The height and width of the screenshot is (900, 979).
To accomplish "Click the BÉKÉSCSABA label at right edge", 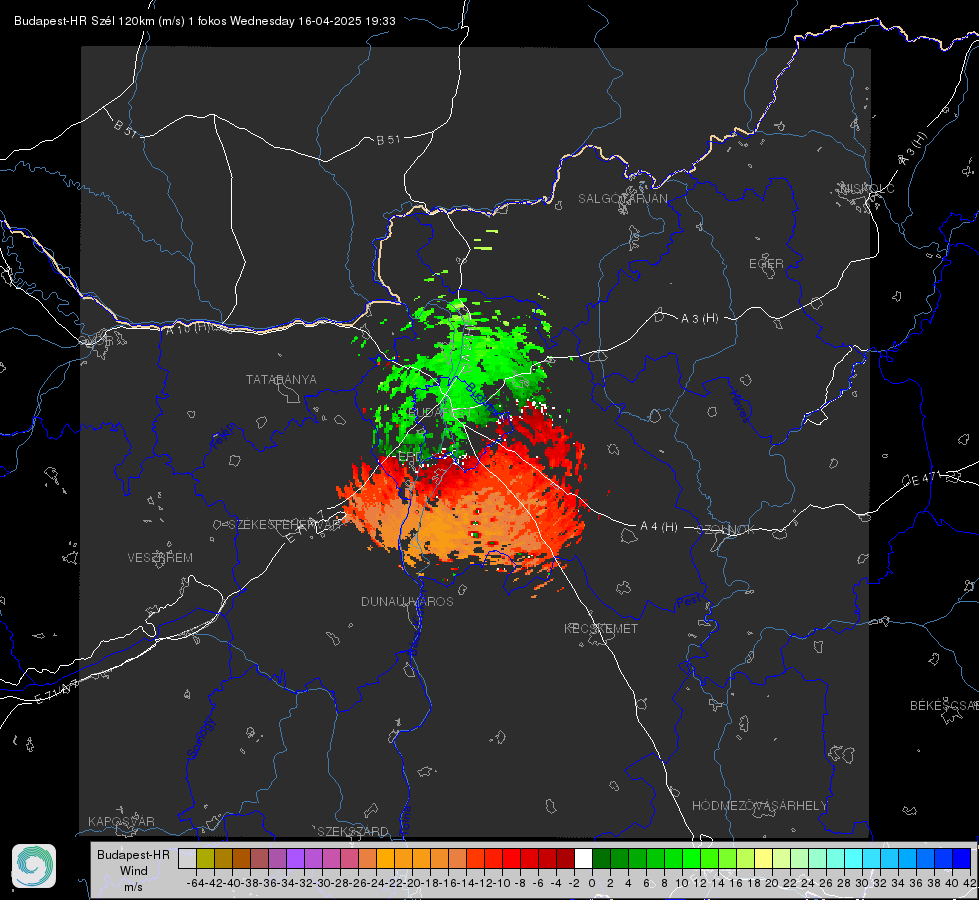I will [944, 705].
